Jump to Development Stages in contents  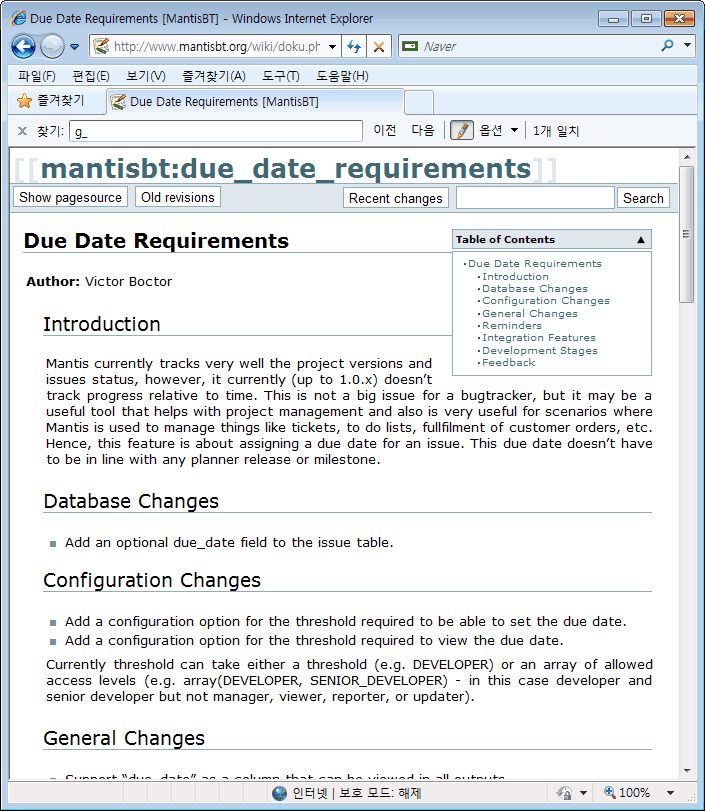tap(539, 350)
